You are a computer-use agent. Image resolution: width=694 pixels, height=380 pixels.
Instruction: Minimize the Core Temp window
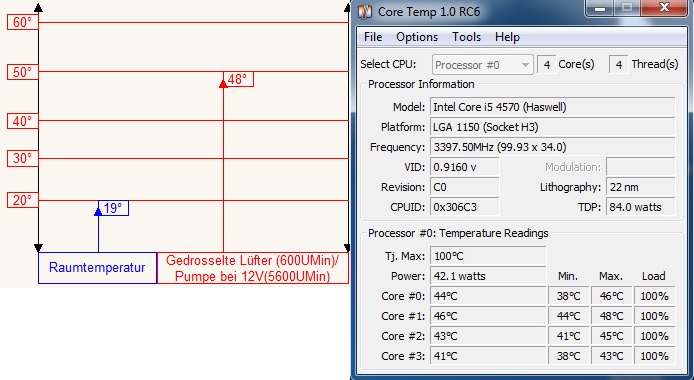point(600,8)
